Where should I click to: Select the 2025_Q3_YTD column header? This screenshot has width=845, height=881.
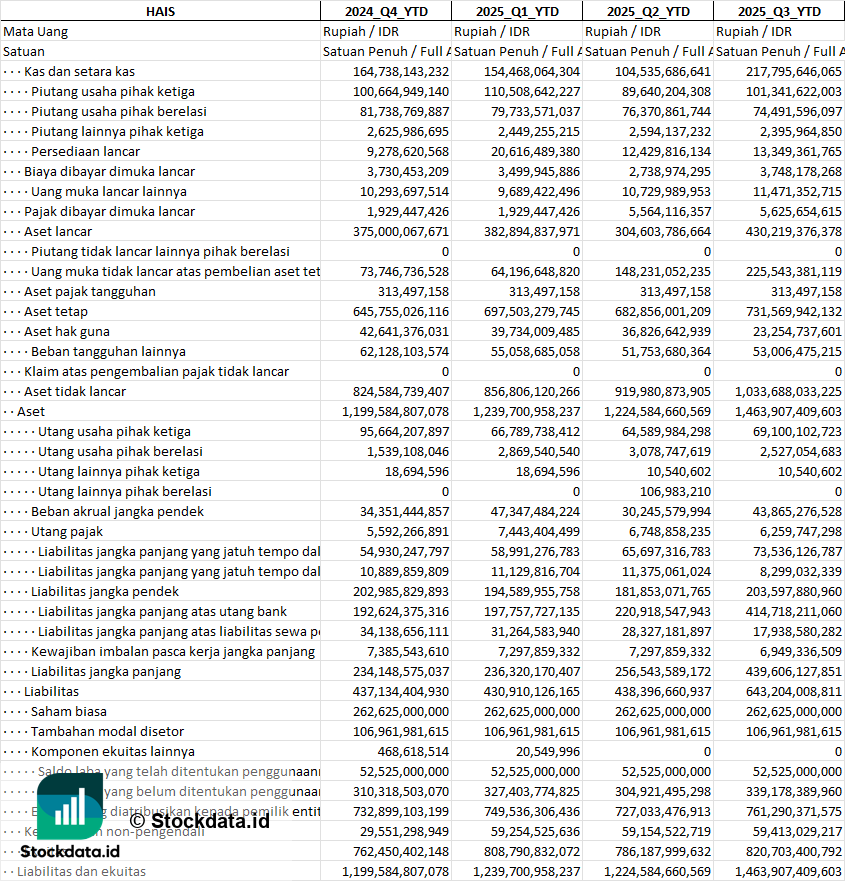tap(779, 11)
